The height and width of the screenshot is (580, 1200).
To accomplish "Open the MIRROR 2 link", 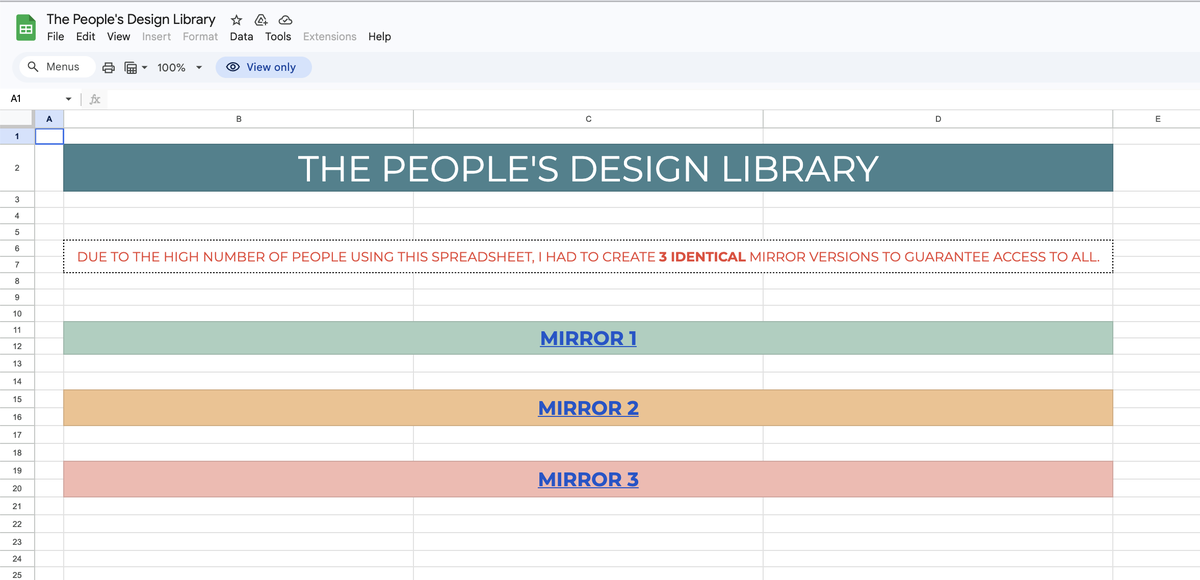I will 588,408.
